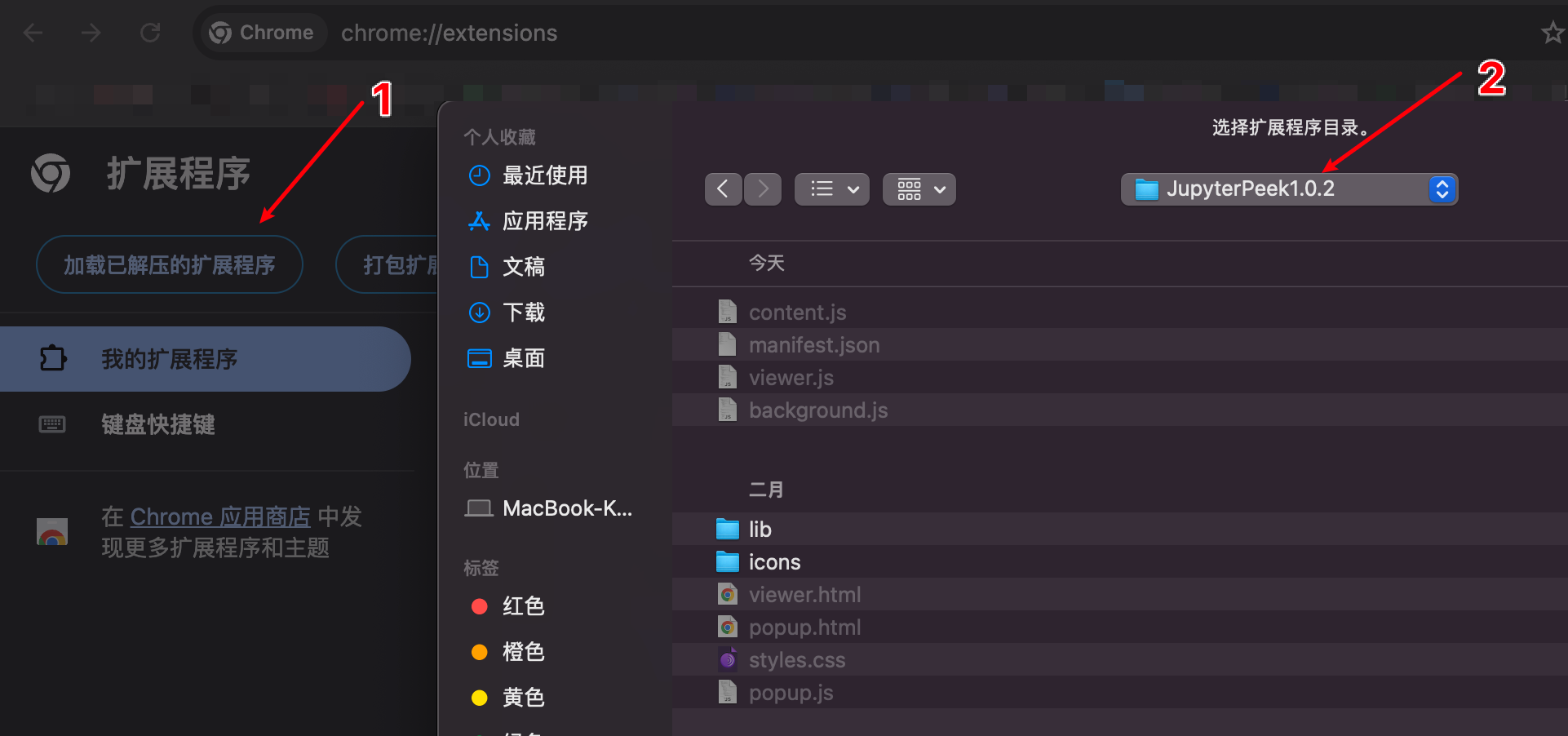Select 我的扩展程序 in sidebar

click(205, 359)
